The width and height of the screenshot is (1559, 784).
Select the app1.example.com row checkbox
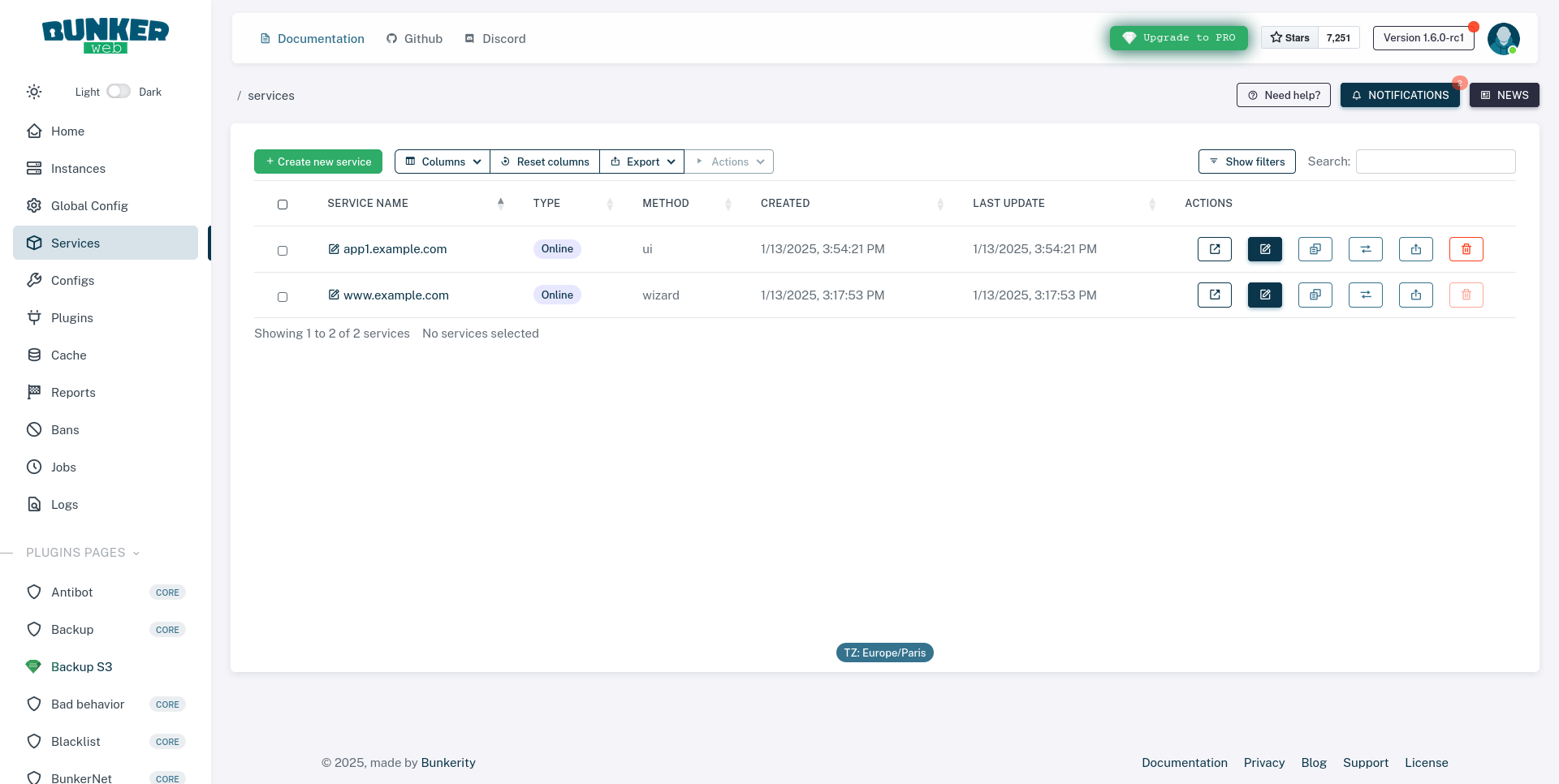(x=283, y=251)
